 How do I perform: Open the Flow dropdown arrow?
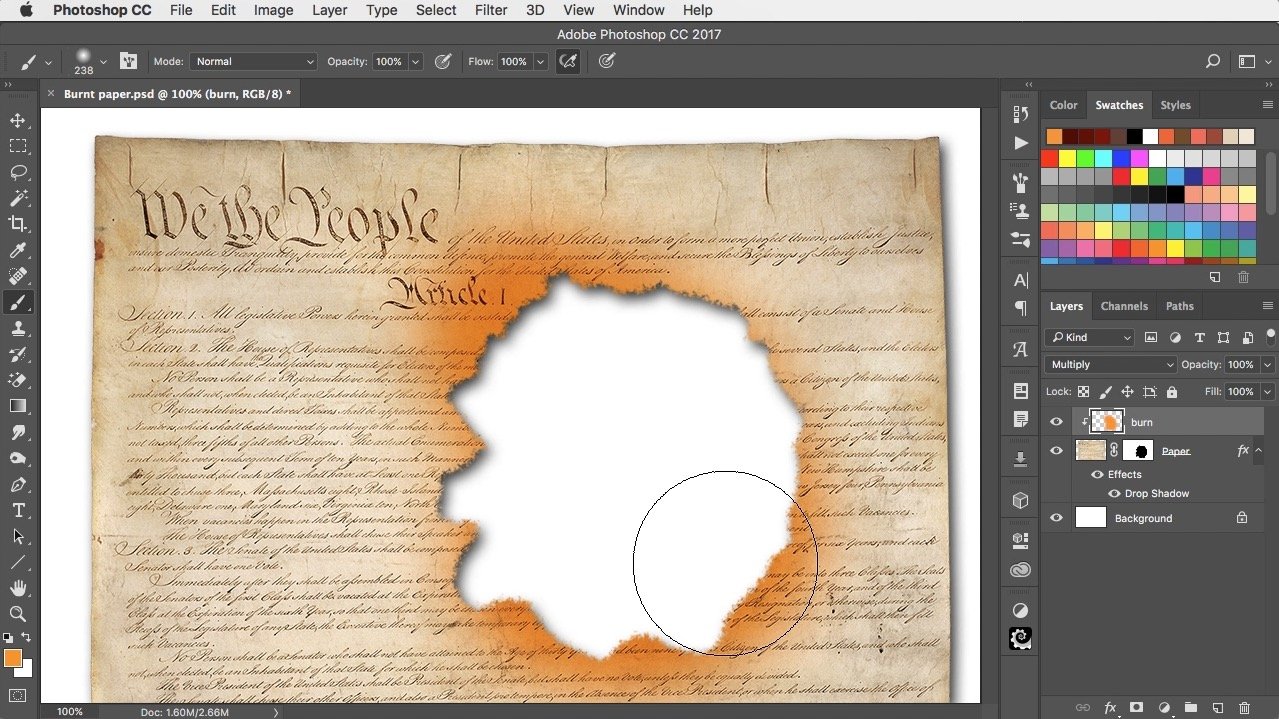(541, 61)
